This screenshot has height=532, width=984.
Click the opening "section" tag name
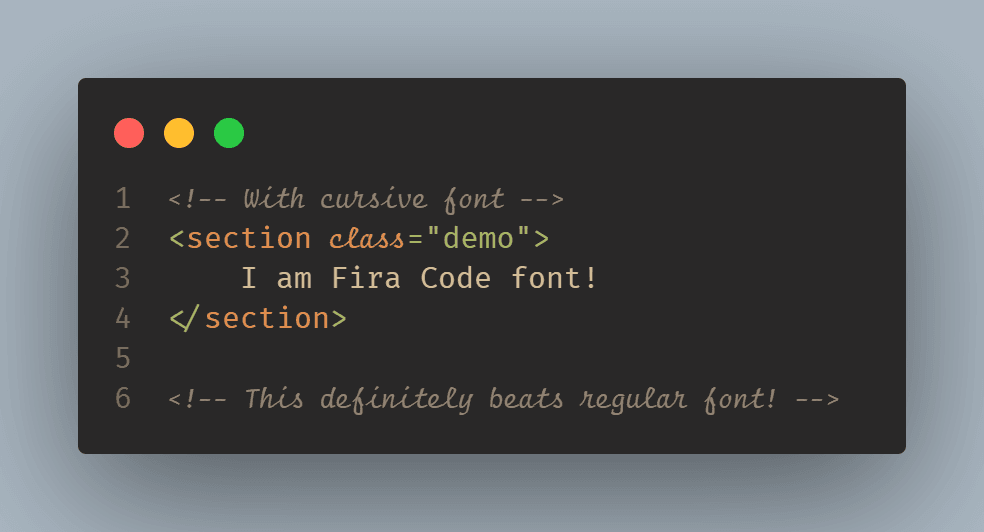pos(249,239)
